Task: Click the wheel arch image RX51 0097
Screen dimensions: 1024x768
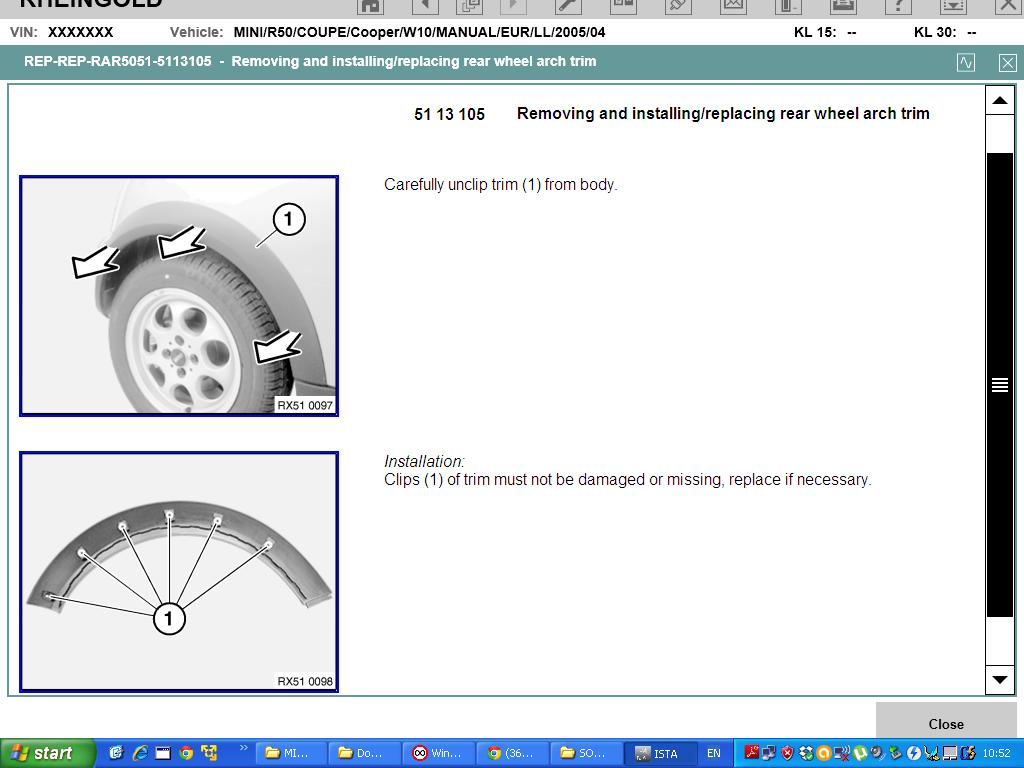Action: pyautogui.click(x=179, y=296)
